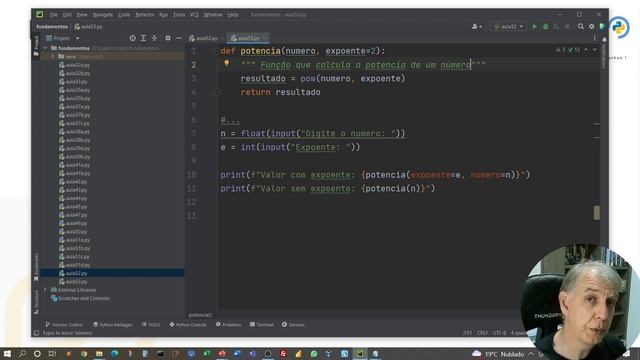Viewport: 640px width, 360px height.
Task: Click the Windows taskbar search icon
Action: (x=22, y=353)
